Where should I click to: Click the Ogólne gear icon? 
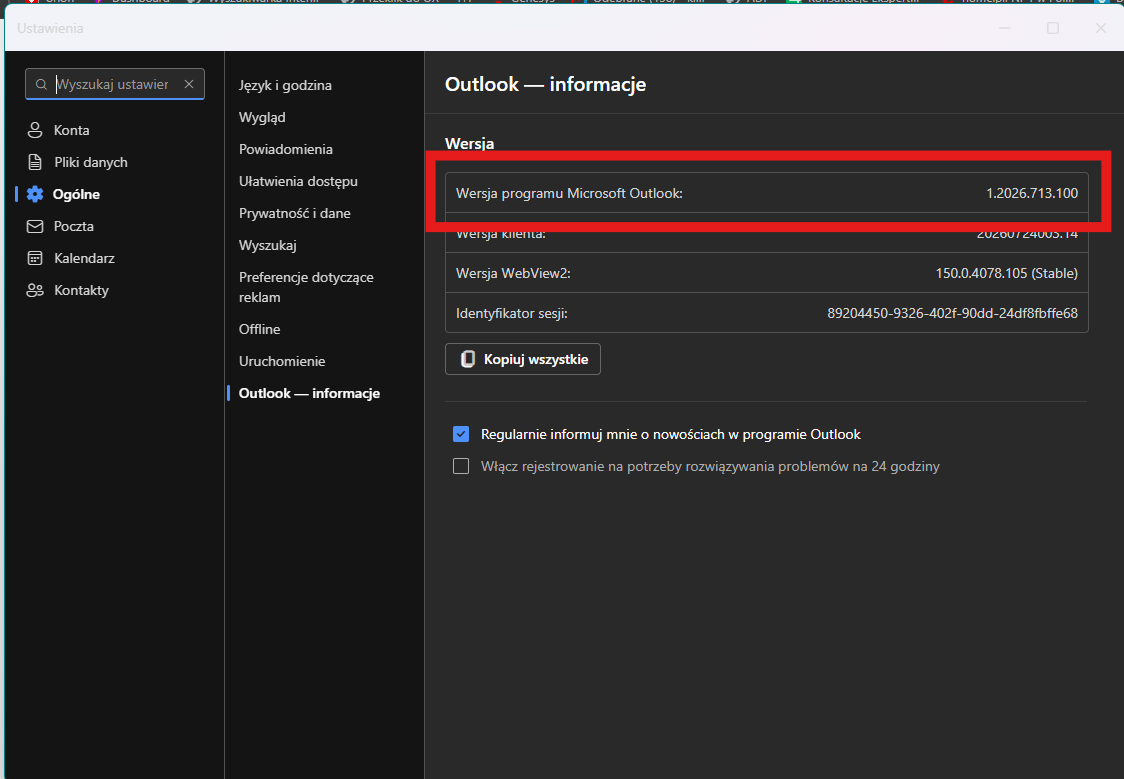pos(34,194)
